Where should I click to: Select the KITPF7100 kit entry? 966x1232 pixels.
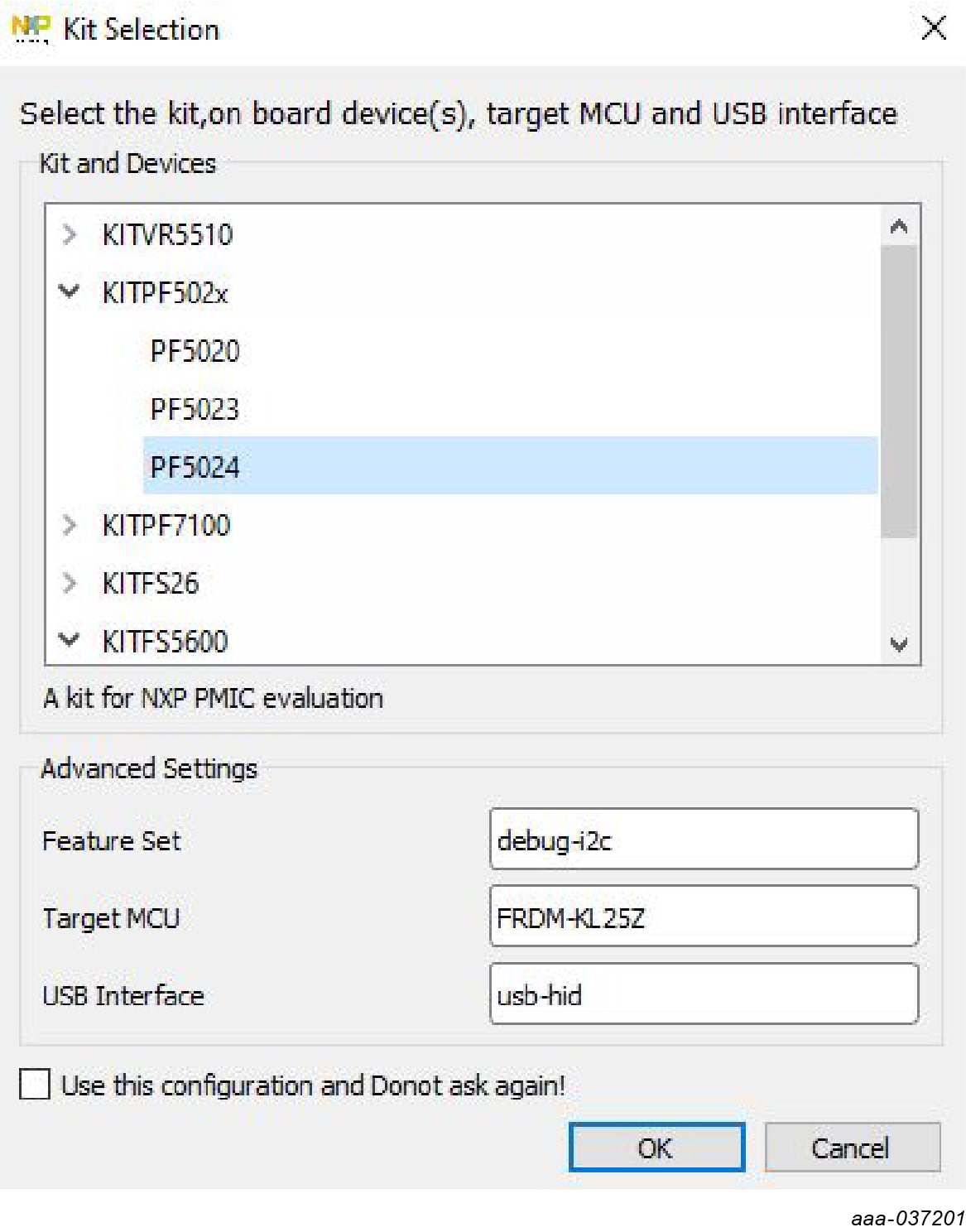point(166,525)
